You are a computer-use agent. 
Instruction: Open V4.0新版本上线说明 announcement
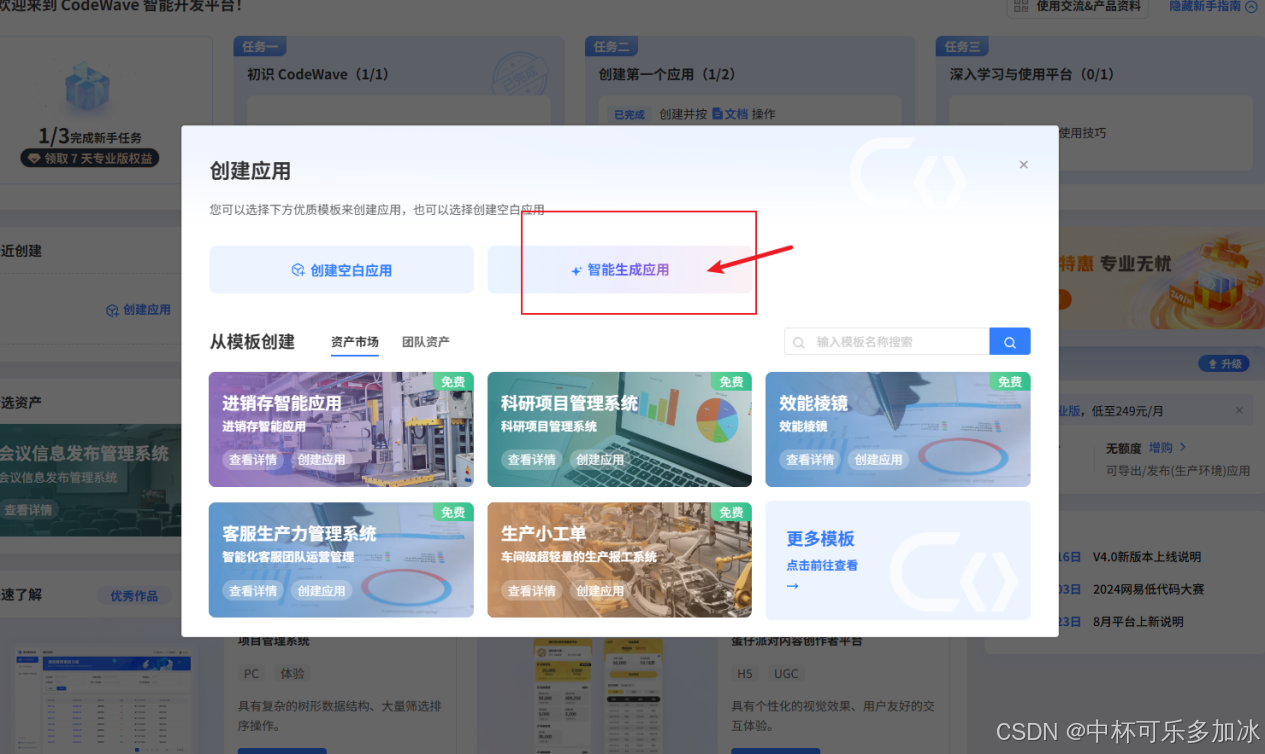click(x=1147, y=557)
